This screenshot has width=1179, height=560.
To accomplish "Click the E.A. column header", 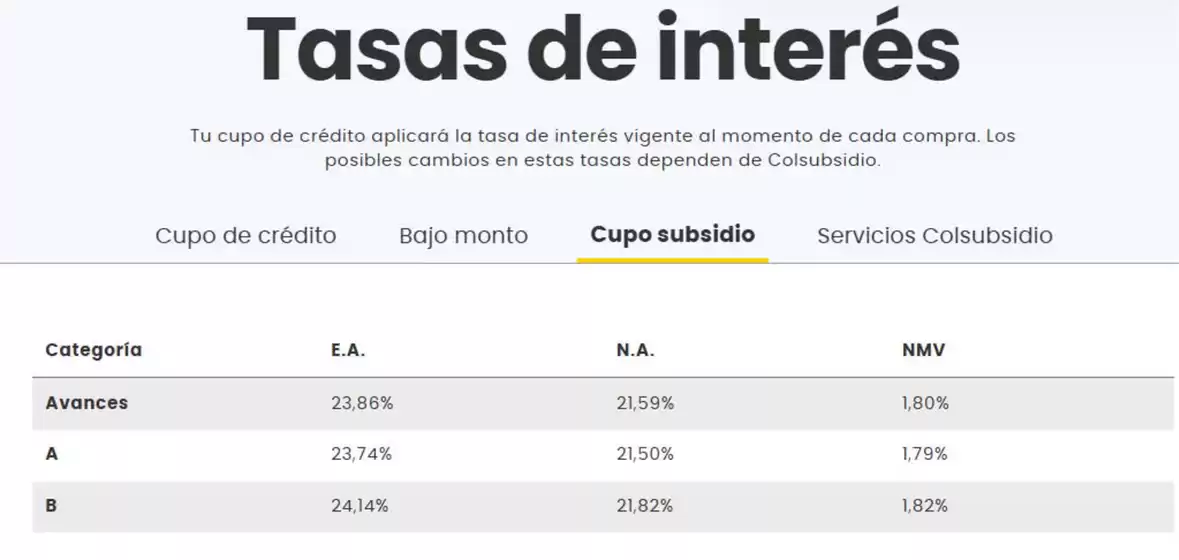I will (x=347, y=350).
